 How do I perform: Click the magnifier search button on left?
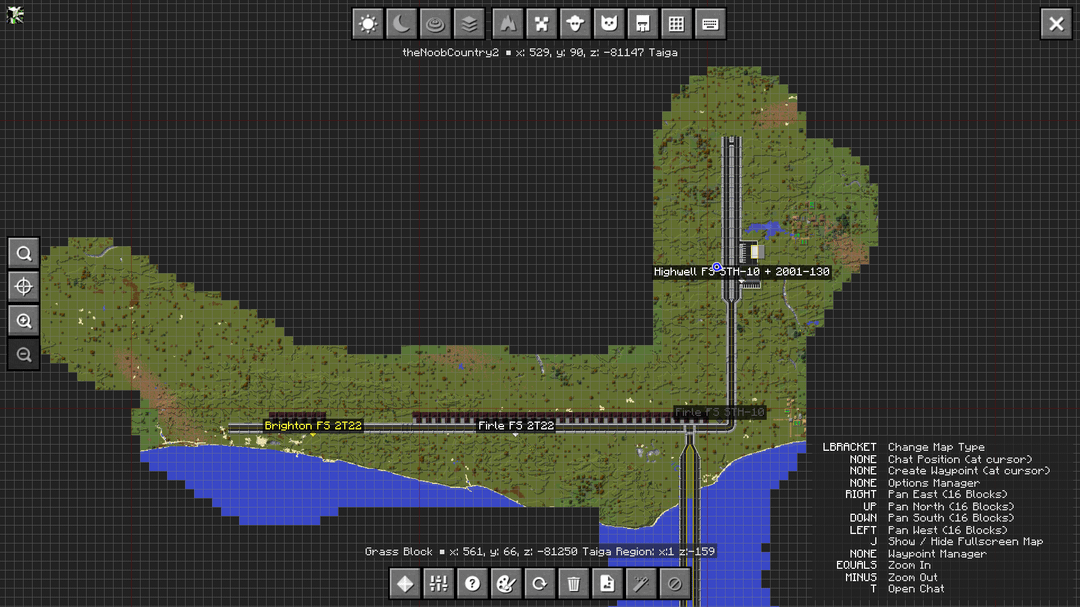[24, 253]
